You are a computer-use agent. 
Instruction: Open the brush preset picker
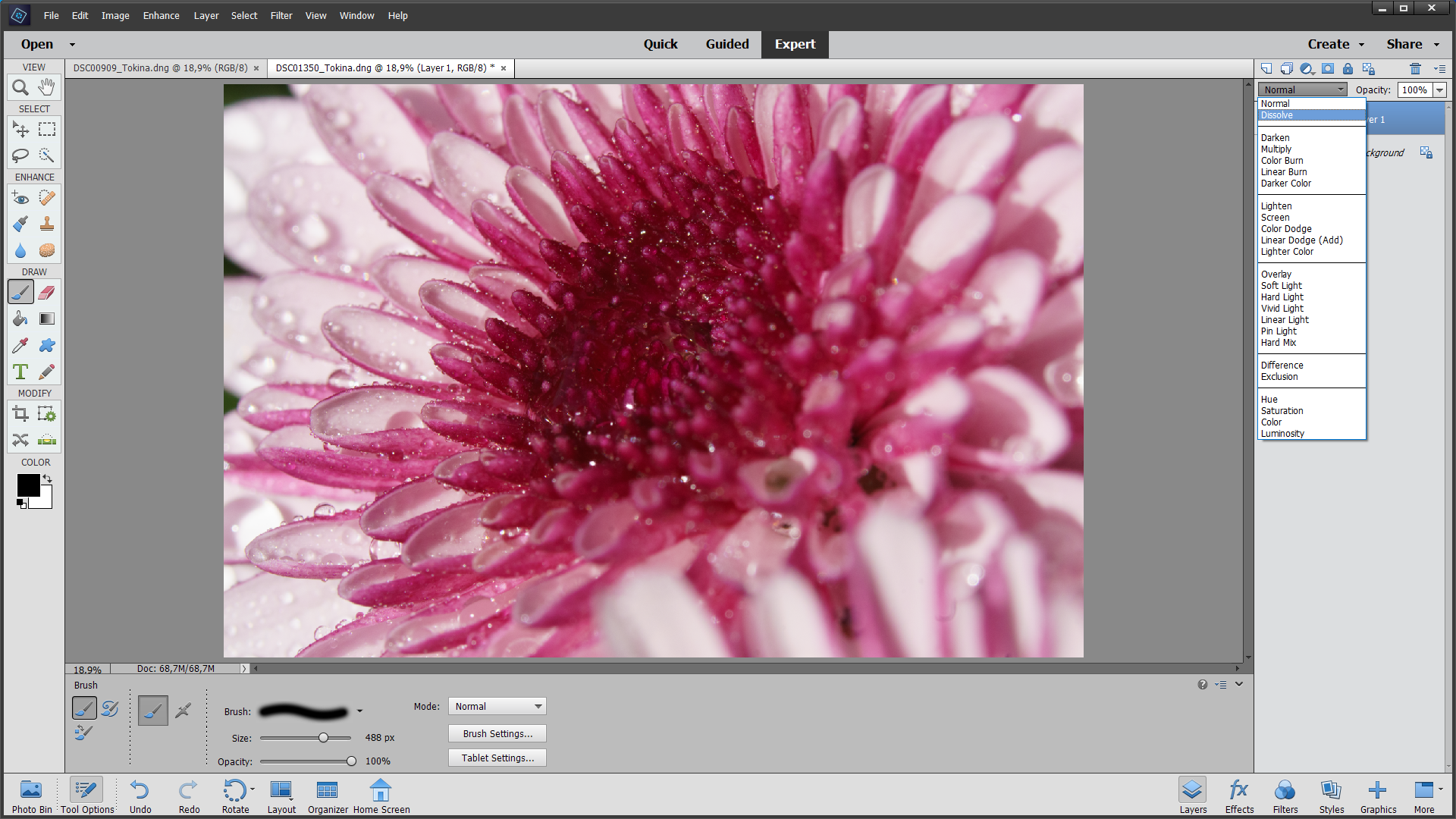[360, 711]
